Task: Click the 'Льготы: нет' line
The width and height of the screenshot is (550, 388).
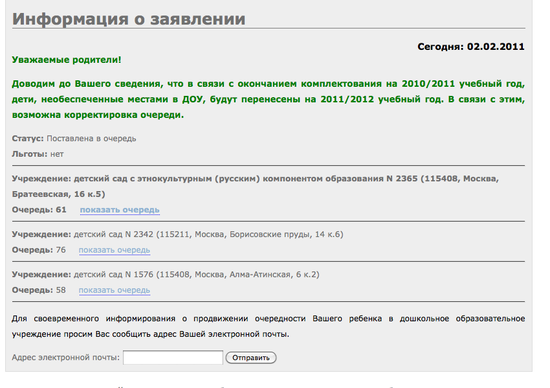Action: 38,154
